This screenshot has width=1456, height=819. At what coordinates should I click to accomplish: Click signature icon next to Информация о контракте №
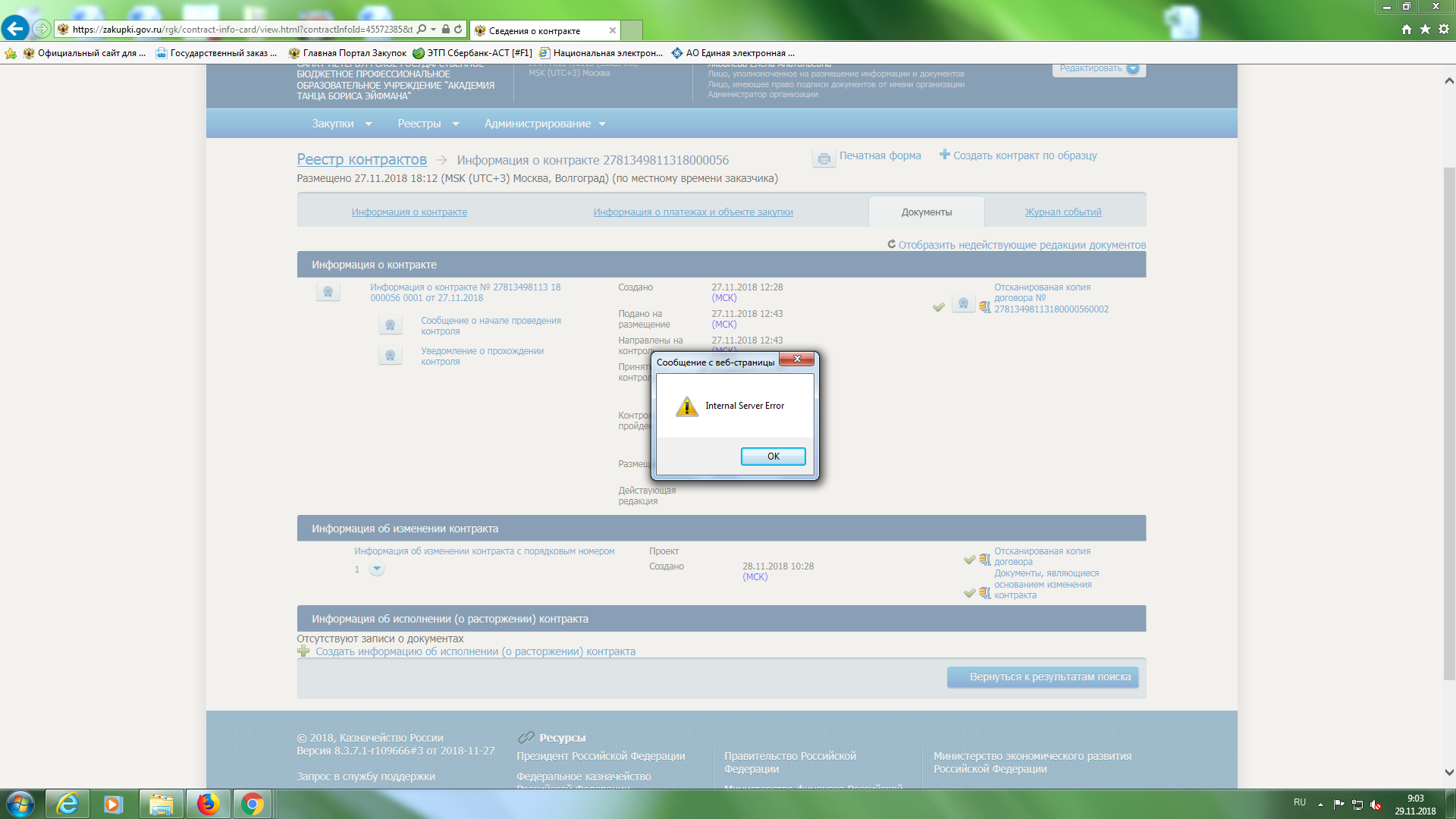point(328,292)
